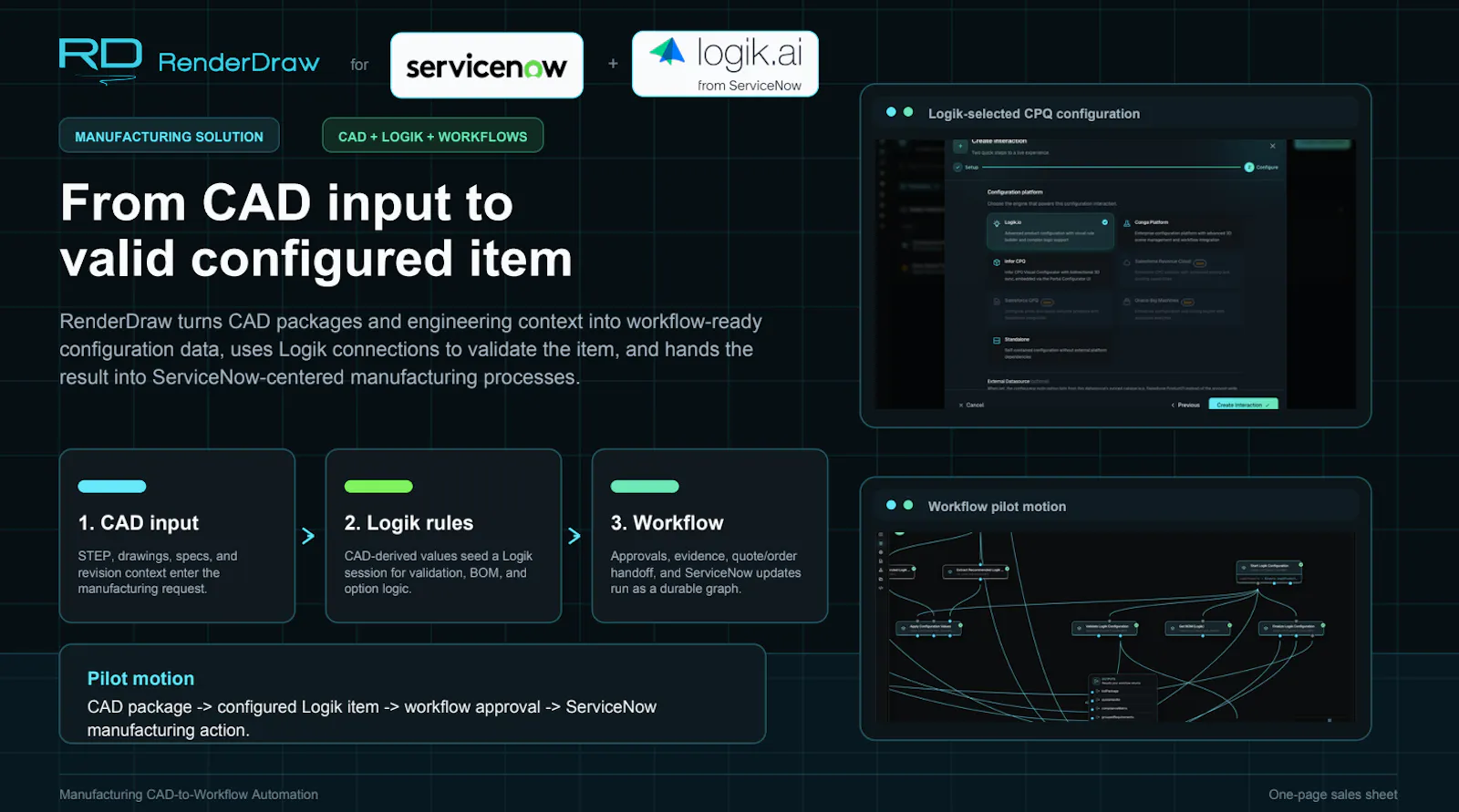The width and height of the screenshot is (1459, 812).
Task: Click 'One-page sales sheet' footer text
Action: click(1333, 795)
